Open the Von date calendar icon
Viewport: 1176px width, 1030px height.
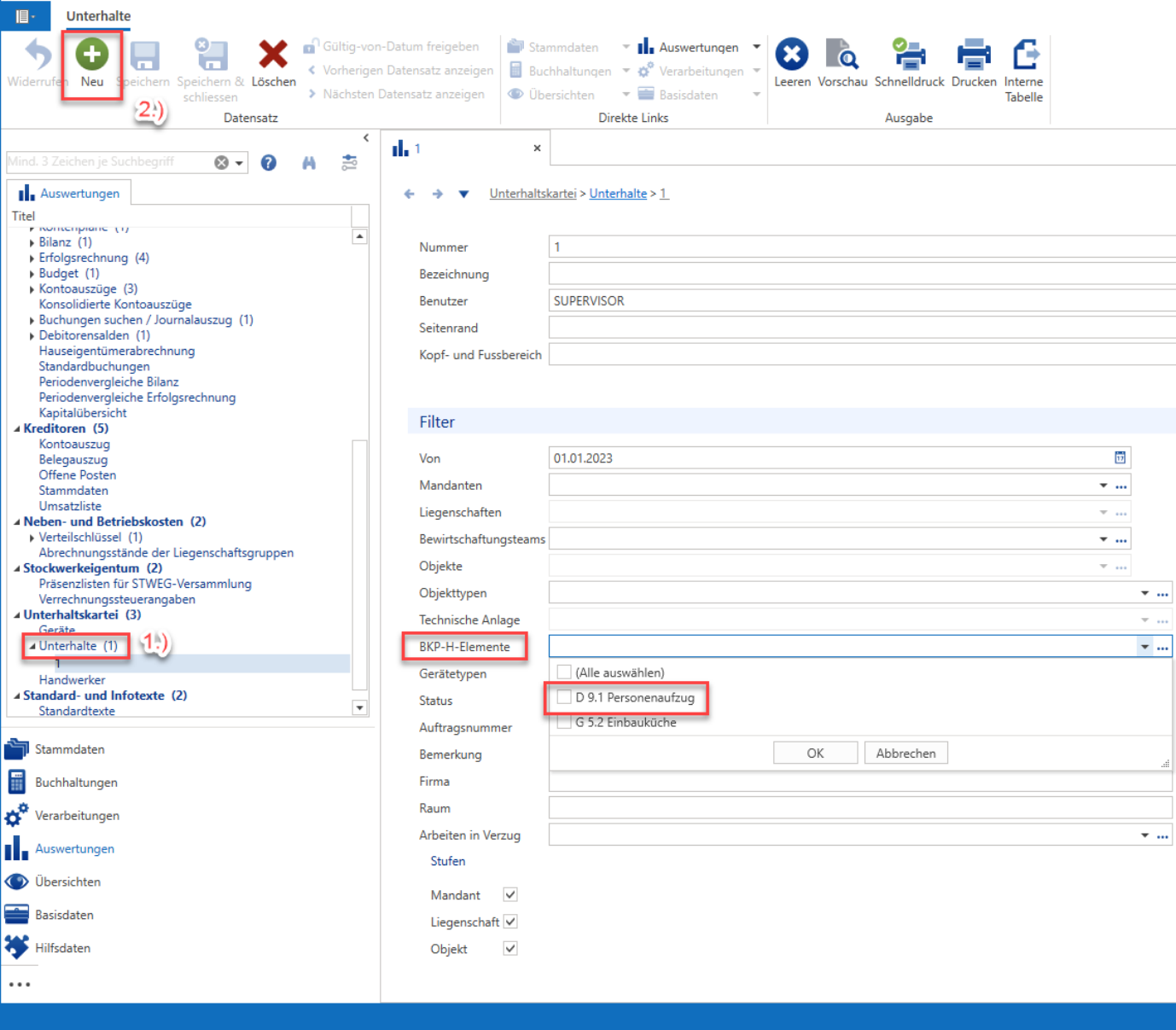tap(1120, 458)
